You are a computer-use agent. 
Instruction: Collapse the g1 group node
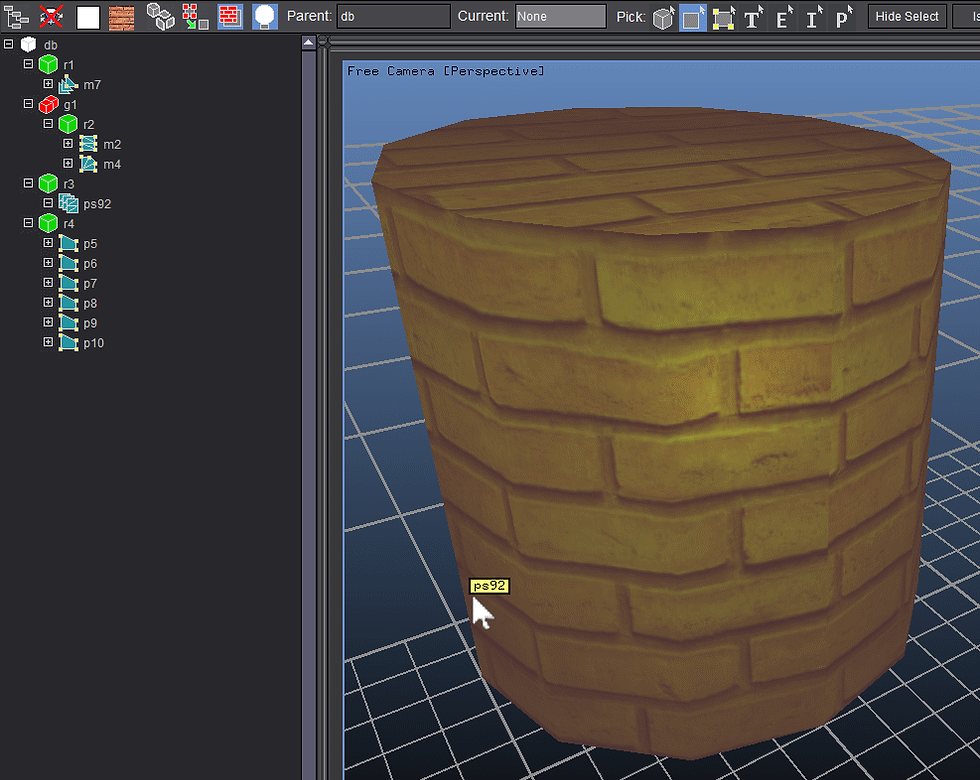(28, 104)
